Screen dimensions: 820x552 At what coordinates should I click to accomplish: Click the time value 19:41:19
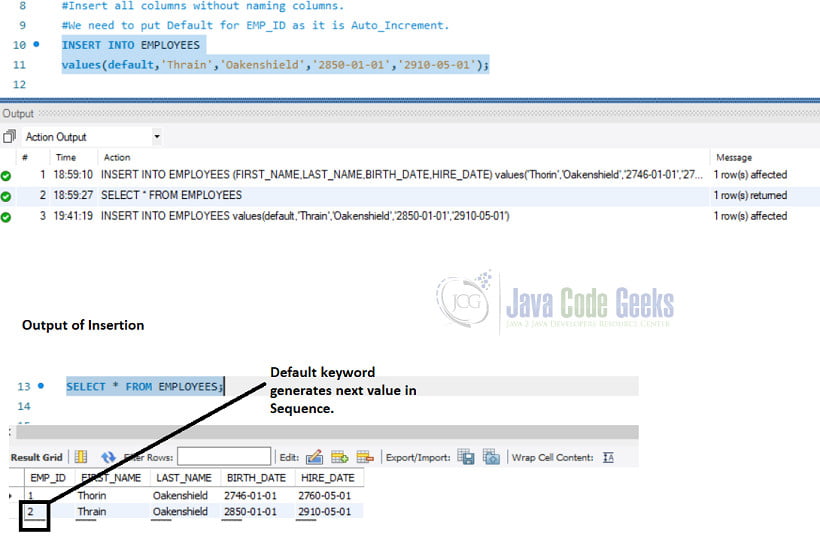point(73,216)
